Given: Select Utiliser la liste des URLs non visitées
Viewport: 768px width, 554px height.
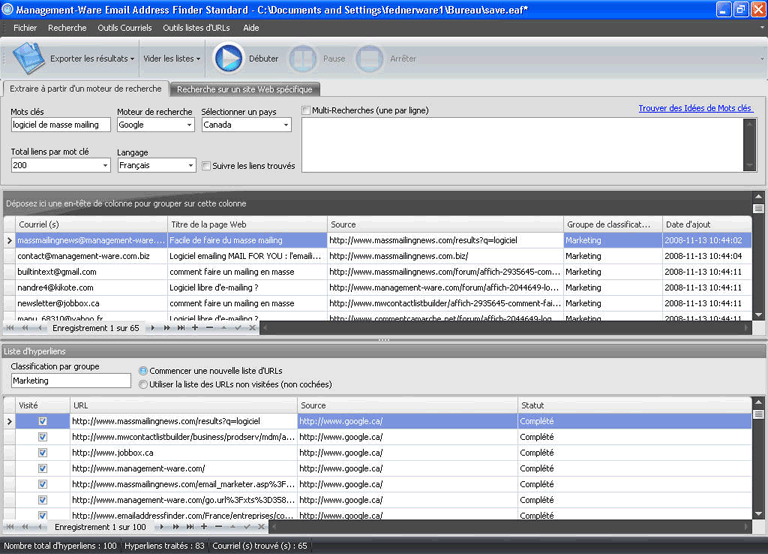Looking at the screenshot, I should [x=143, y=384].
